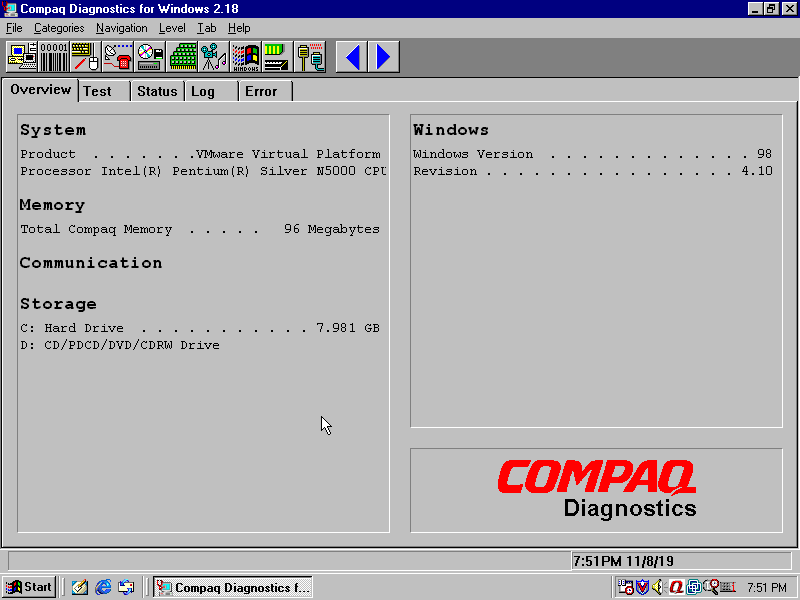Open the Communication satellite and phone icon
The image size is (800, 600).
pyautogui.click(x=118, y=57)
